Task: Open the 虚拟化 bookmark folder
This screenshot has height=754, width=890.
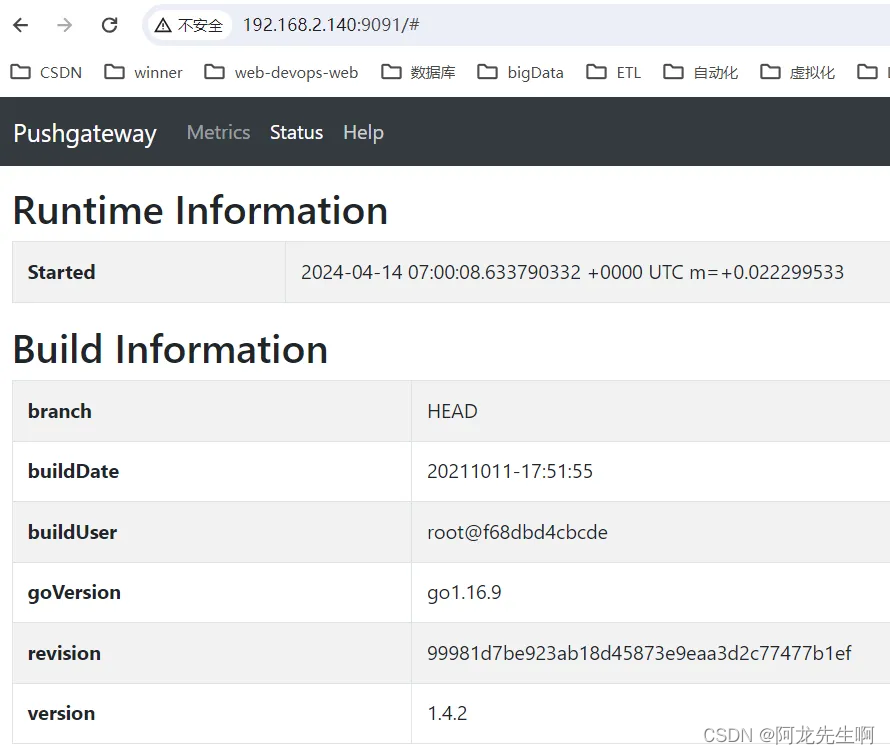Action: point(797,72)
